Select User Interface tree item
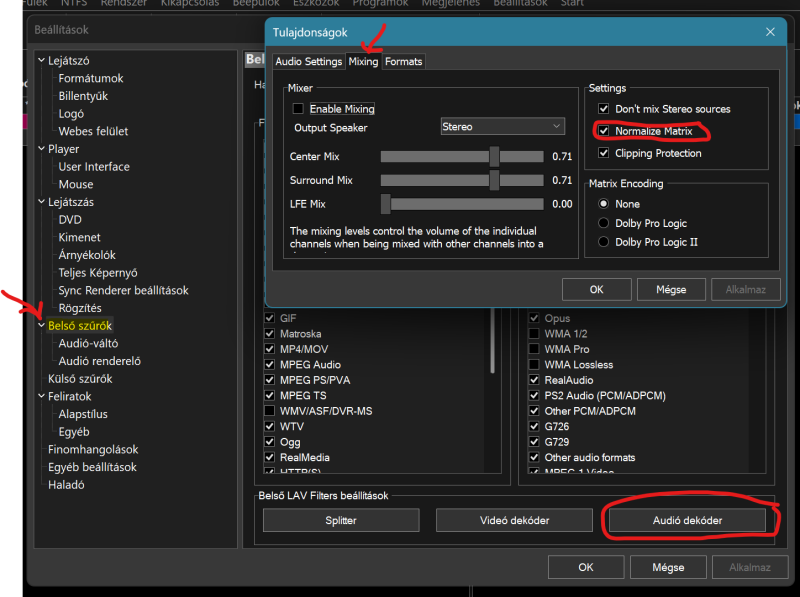800x597 pixels. point(94,167)
